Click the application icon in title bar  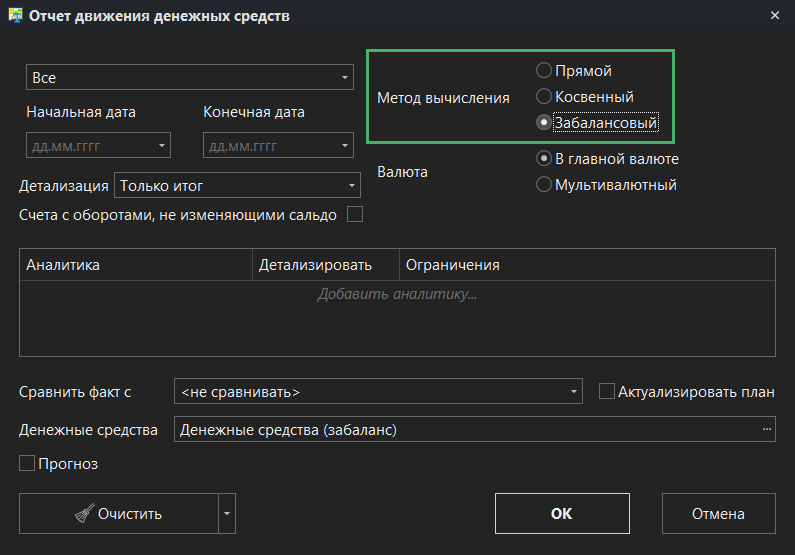coord(16,15)
